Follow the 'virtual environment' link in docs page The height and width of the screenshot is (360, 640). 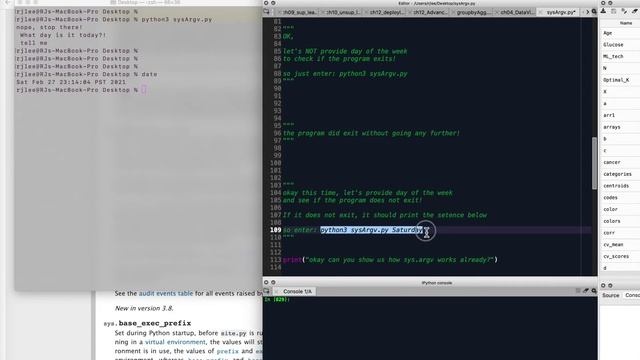176,342
